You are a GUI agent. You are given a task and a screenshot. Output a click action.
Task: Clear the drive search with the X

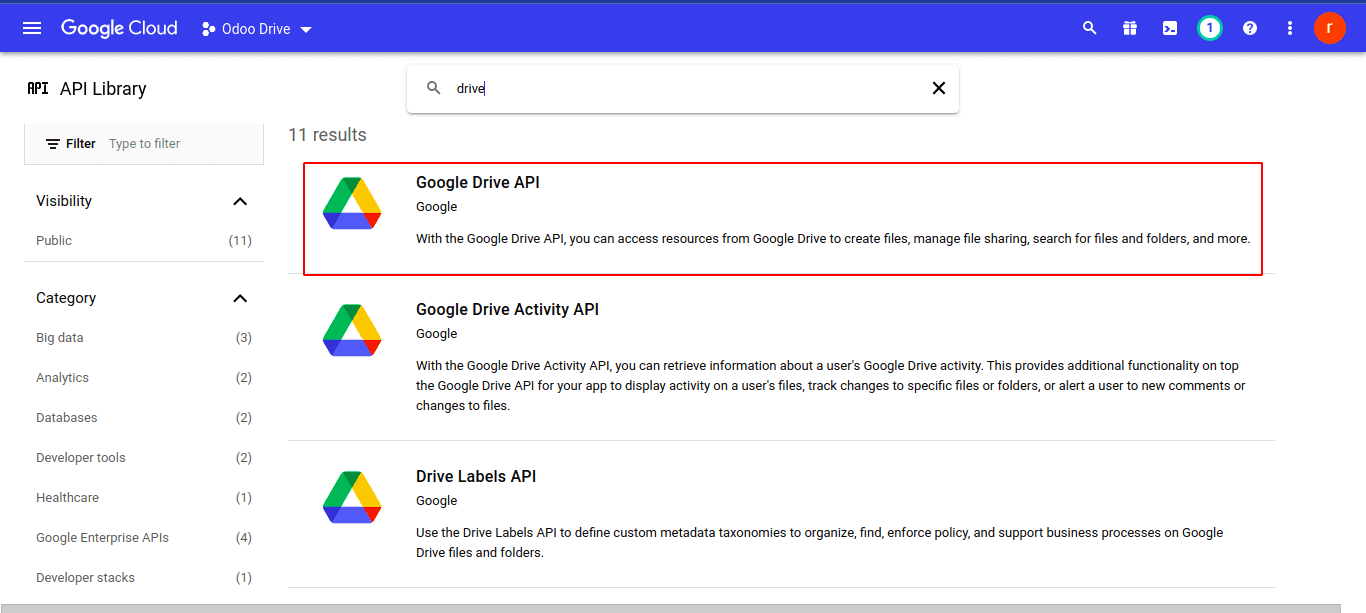point(938,88)
